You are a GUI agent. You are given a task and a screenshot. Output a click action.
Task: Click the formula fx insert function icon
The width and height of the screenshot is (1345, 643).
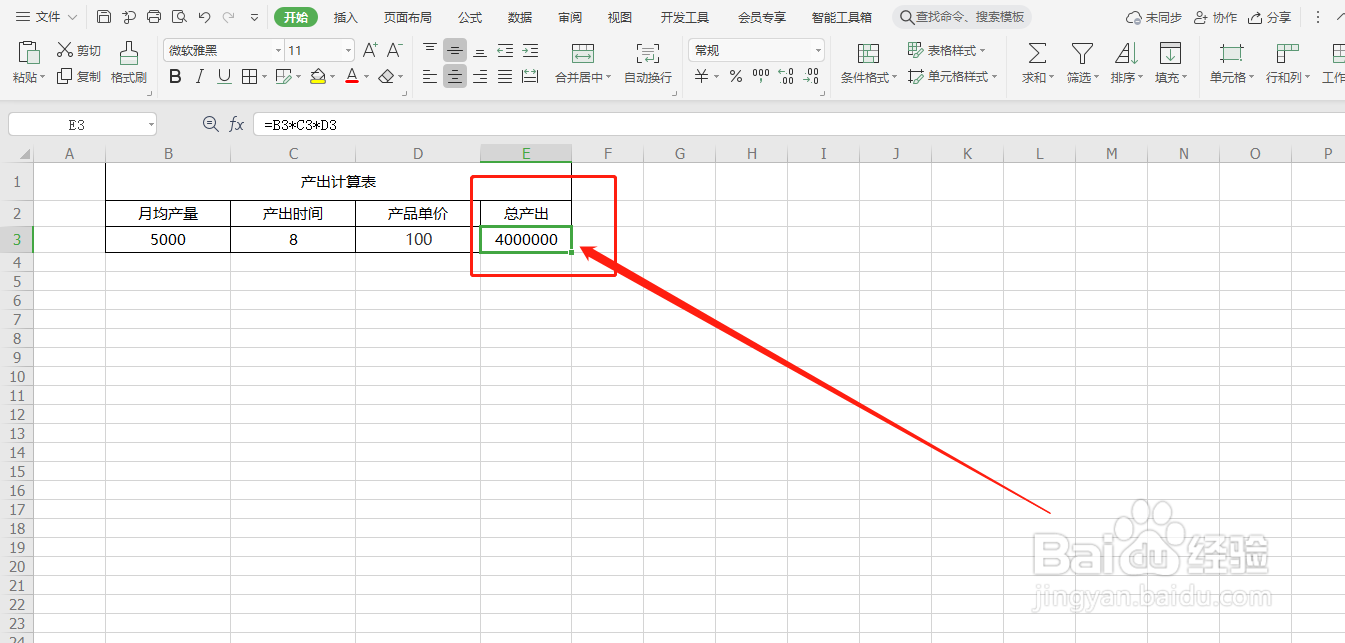tap(237, 124)
